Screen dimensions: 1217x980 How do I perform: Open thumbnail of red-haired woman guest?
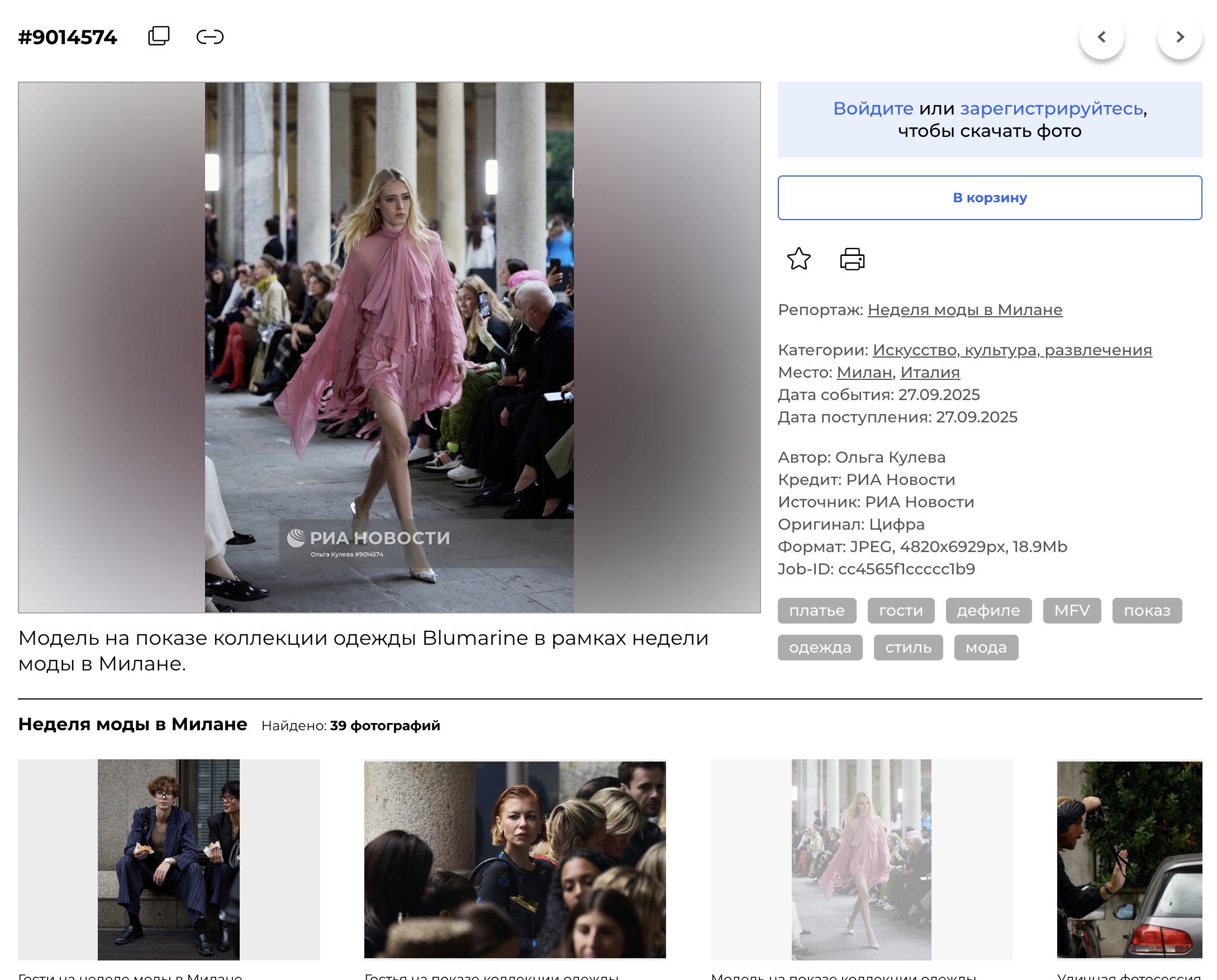[514, 859]
